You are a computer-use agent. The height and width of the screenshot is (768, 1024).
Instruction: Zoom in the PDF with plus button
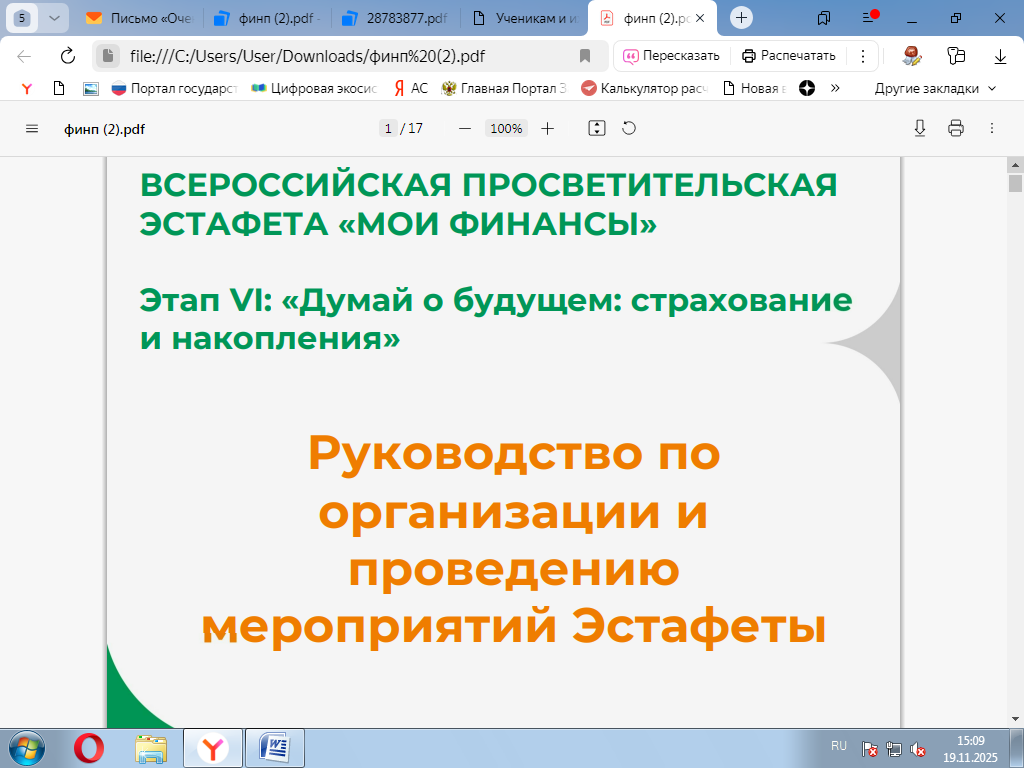[x=547, y=128]
